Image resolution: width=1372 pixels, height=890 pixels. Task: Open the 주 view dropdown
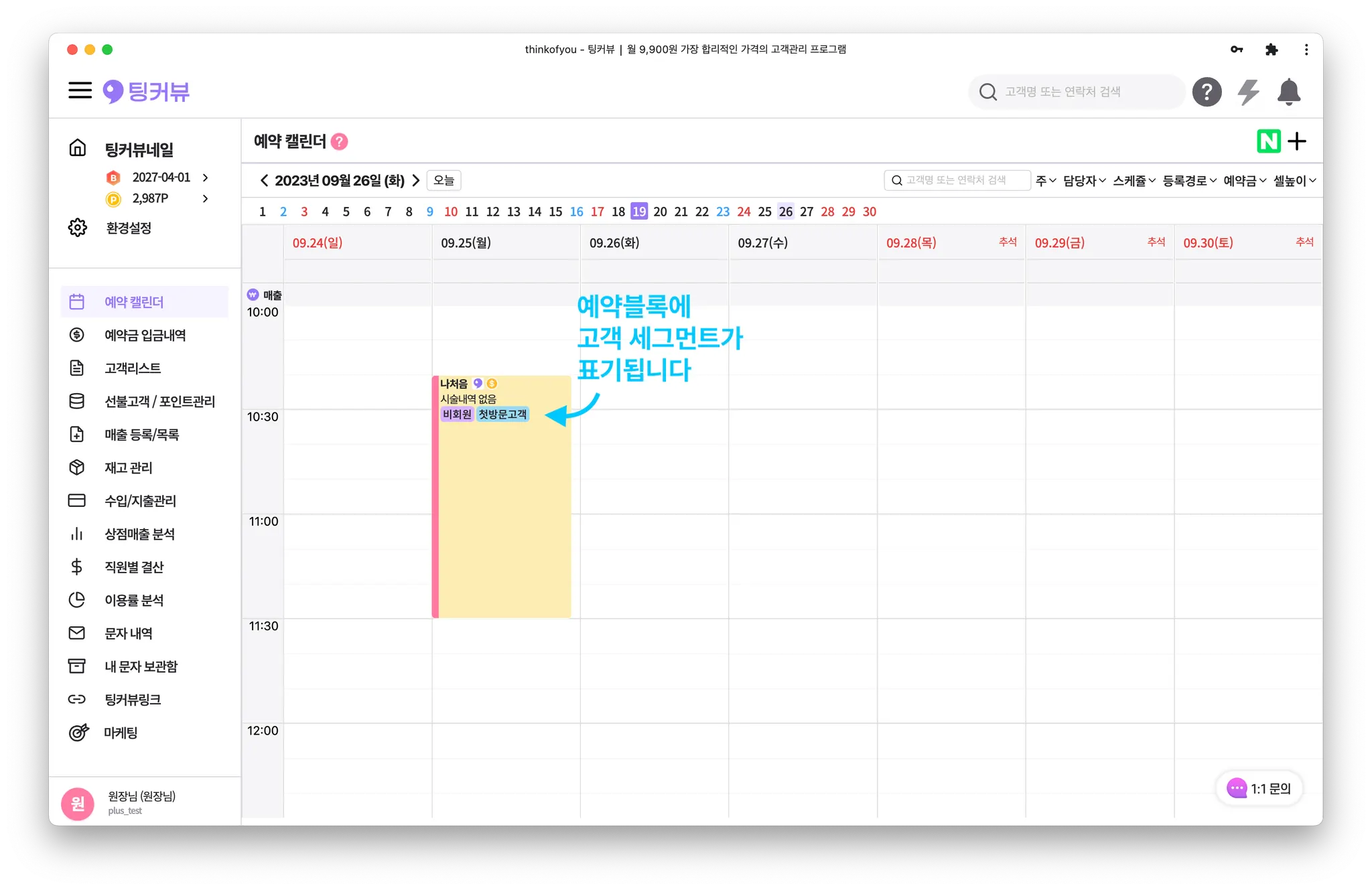(x=1045, y=180)
